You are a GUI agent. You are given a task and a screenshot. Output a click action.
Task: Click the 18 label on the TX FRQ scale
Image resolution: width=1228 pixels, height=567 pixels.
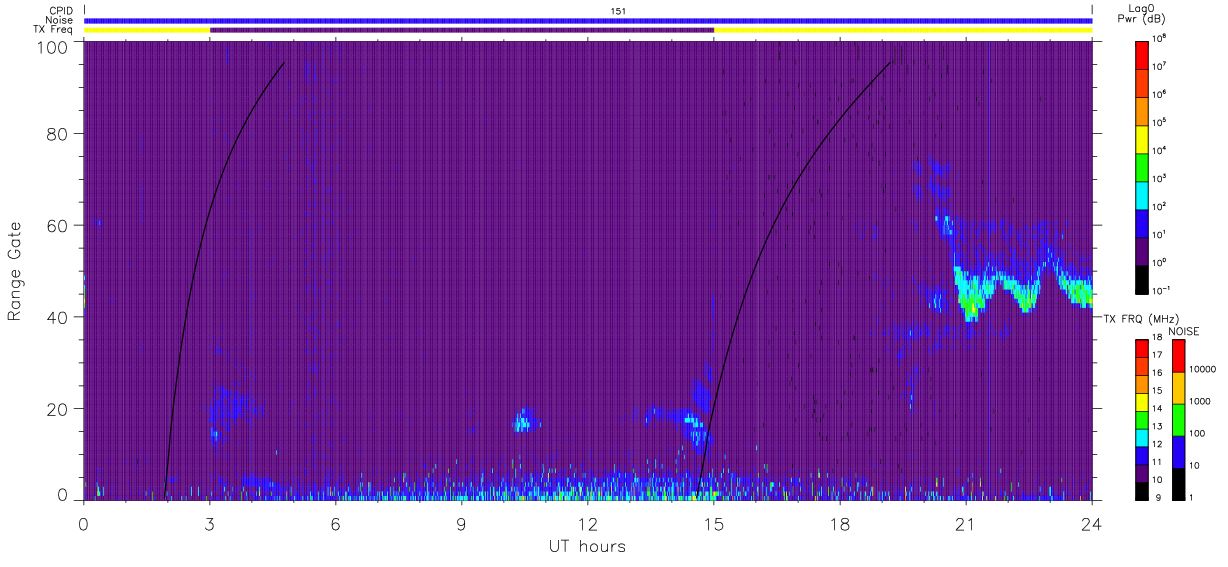(1159, 339)
